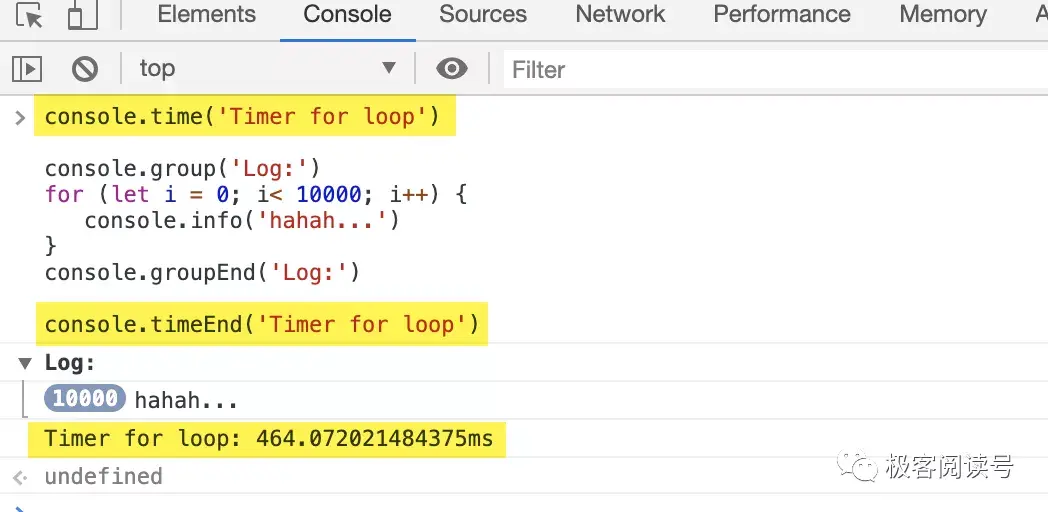Screen dimensions: 1048x512
Task: Show the console sidebar panel
Action: (27, 69)
